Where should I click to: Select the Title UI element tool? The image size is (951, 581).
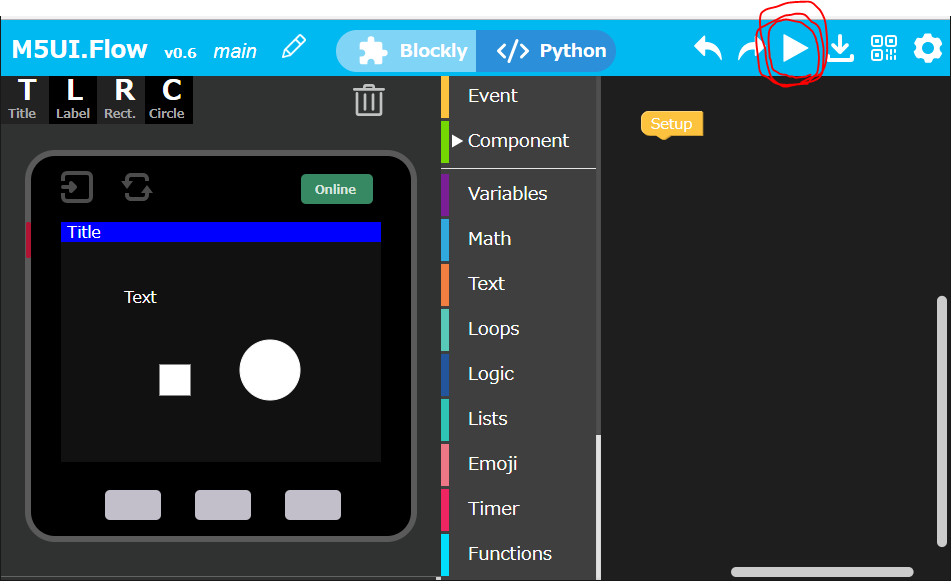(24, 99)
